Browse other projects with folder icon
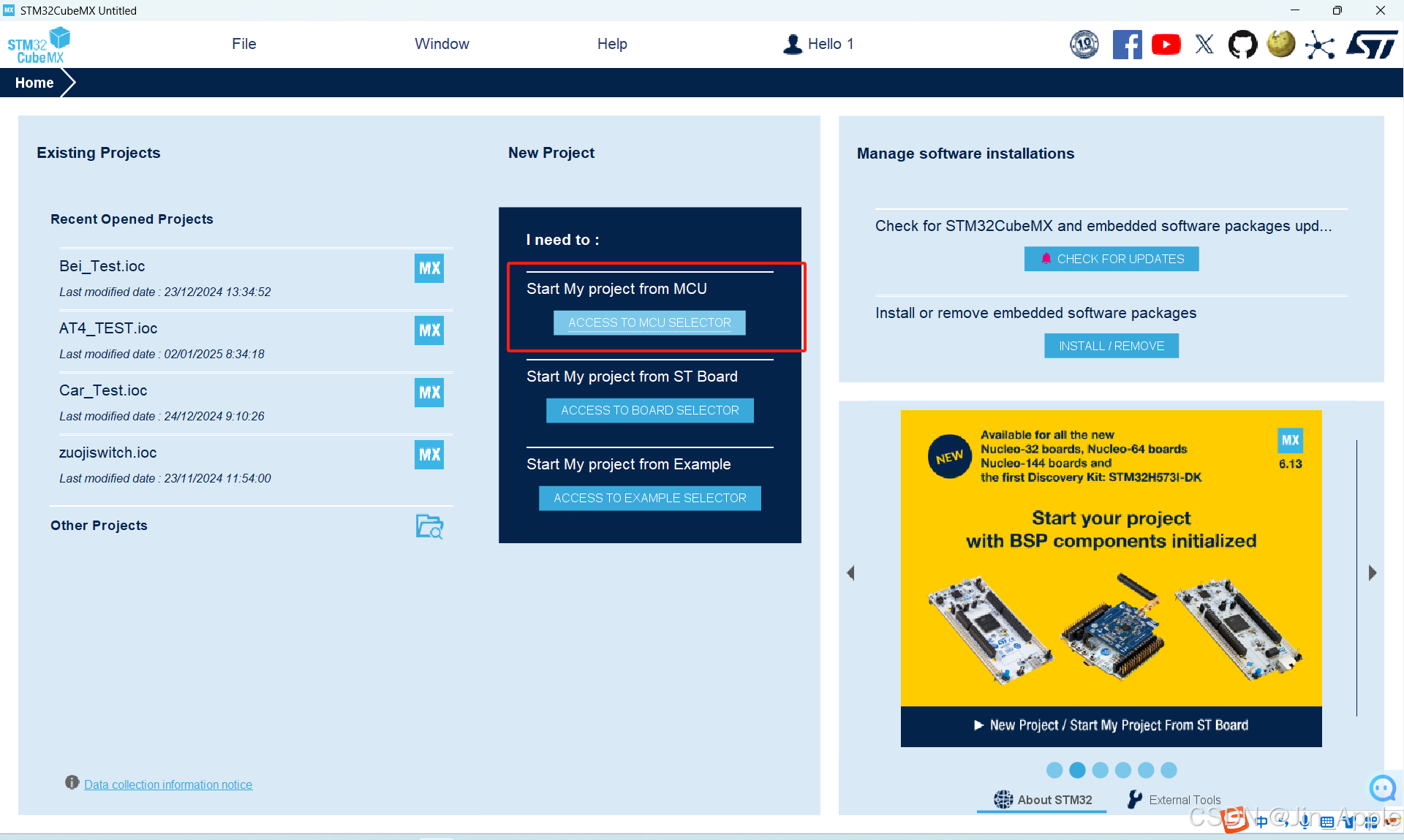Viewport: 1404px width, 840px height. tap(429, 526)
